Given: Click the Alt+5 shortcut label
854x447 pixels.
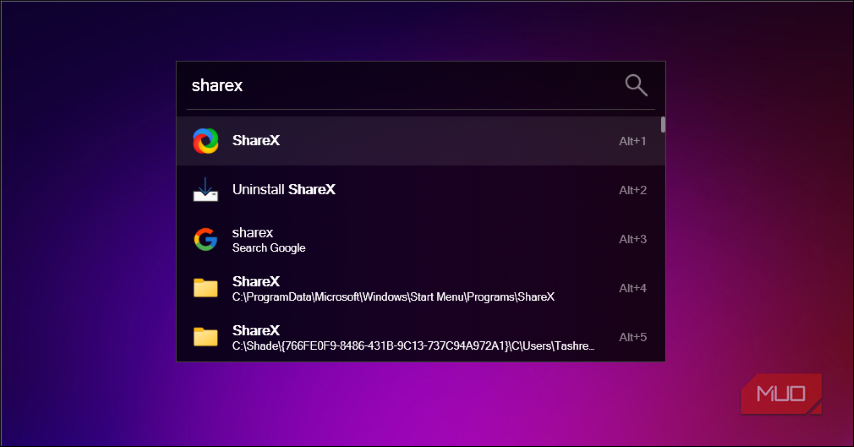Looking at the screenshot, I should pos(633,337).
